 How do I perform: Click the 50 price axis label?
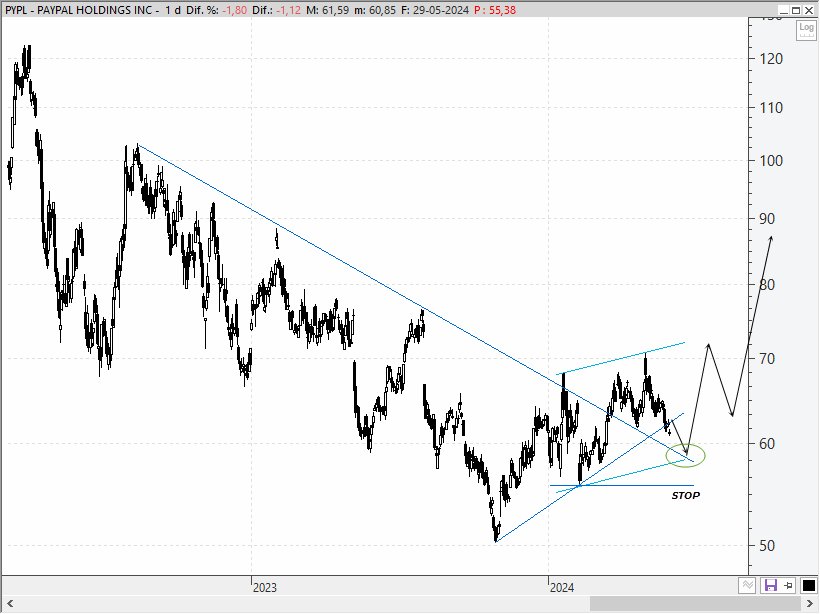pyautogui.click(x=767, y=545)
